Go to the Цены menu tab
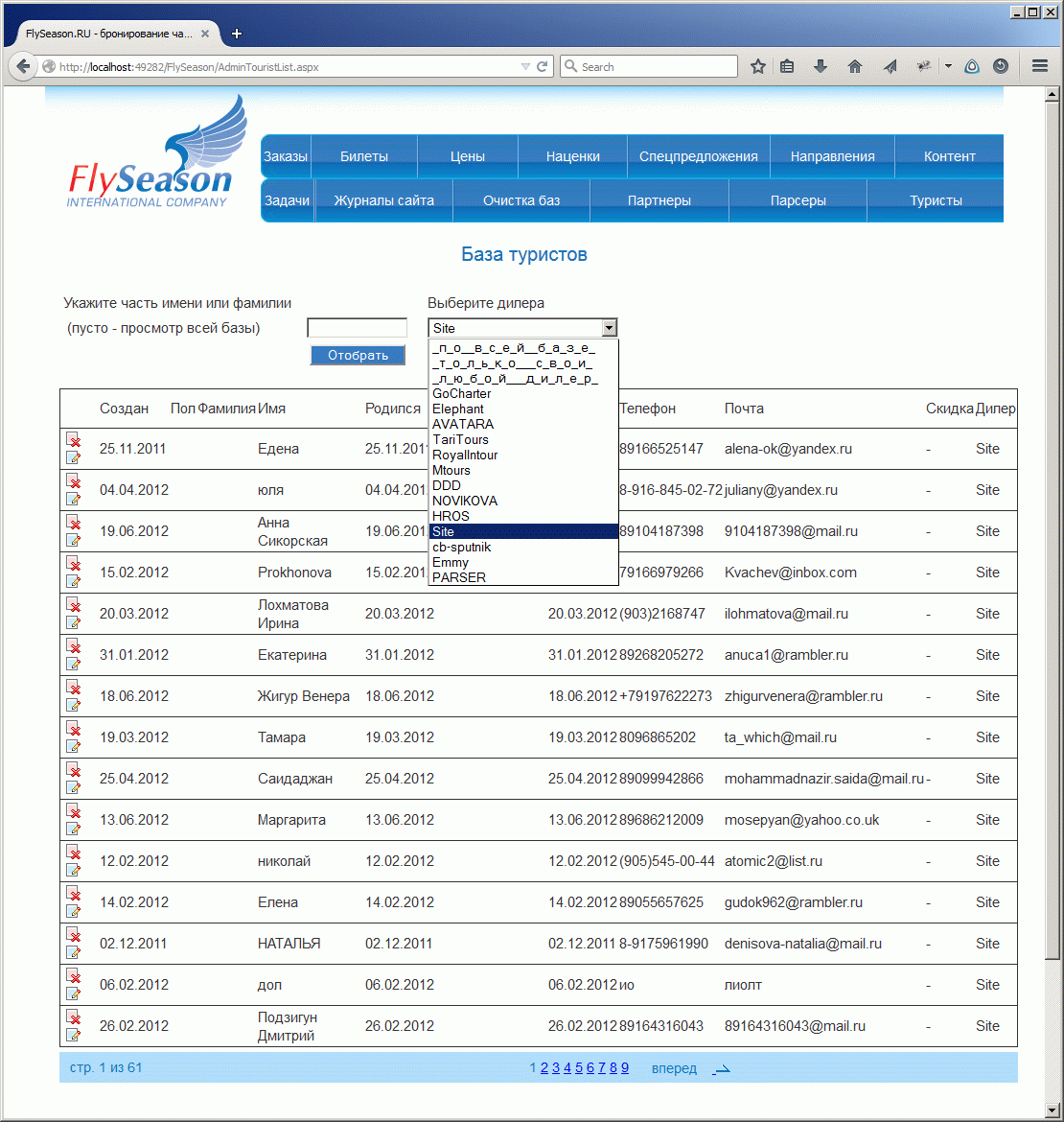This screenshot has width=1064, height=1122. click(x=468, y=156)
